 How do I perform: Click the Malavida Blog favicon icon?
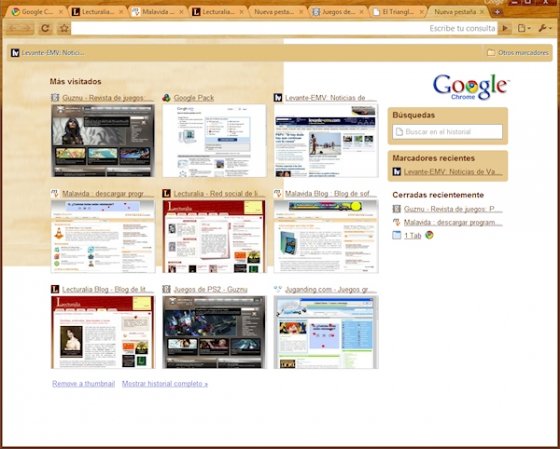[x=278, y=194]
